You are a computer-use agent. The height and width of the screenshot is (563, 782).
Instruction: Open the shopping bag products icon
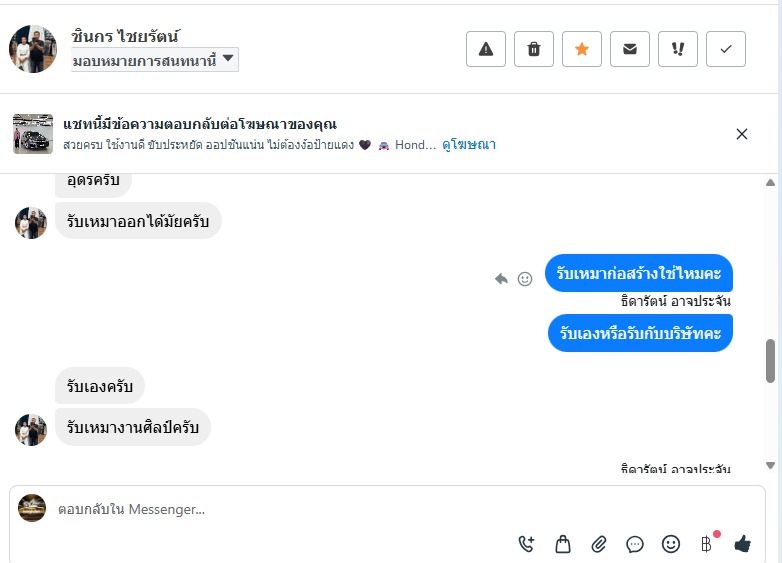tap(563, 544)
